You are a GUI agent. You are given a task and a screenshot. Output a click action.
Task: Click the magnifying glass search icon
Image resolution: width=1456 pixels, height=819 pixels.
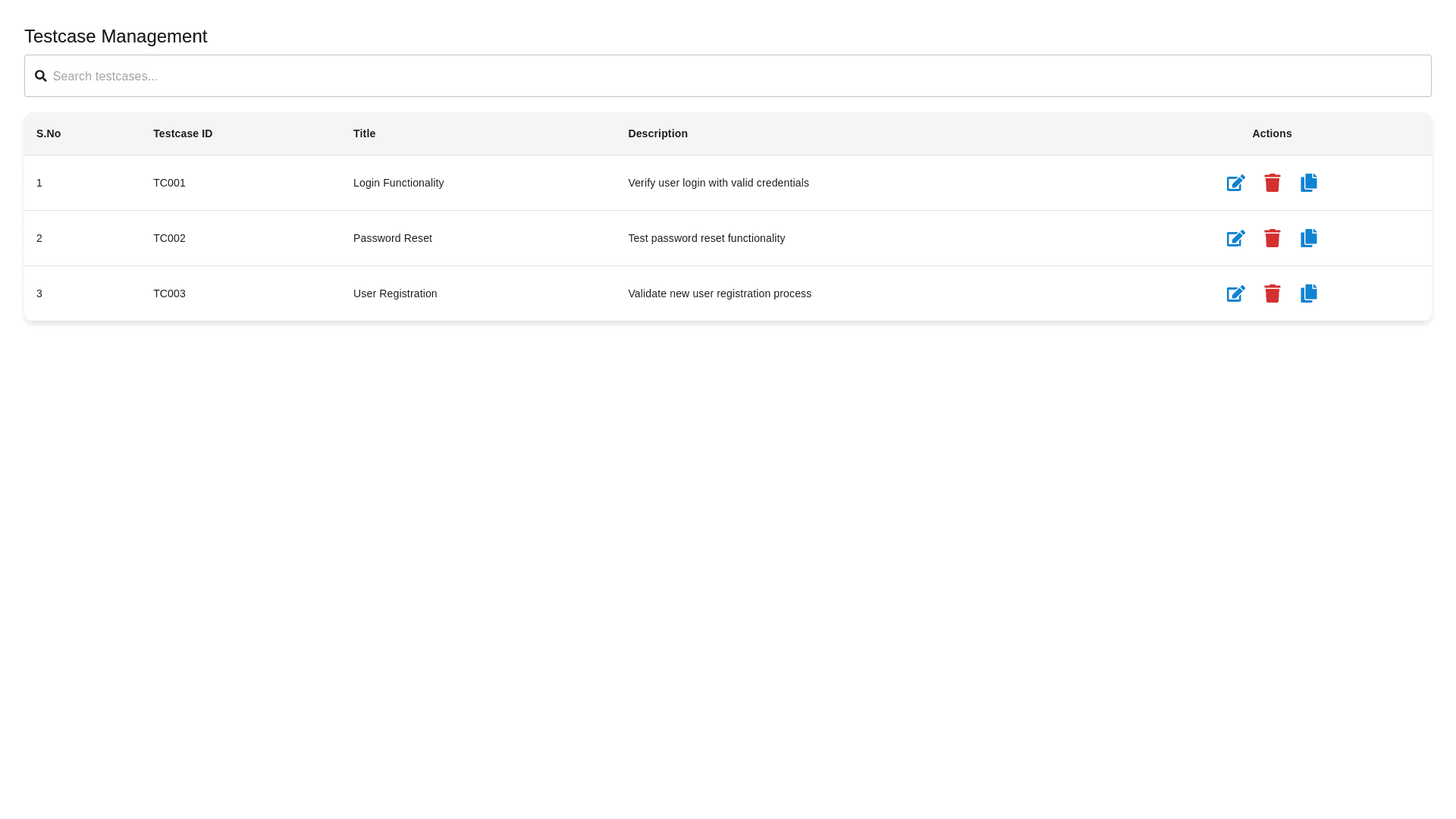pos(41,76)
